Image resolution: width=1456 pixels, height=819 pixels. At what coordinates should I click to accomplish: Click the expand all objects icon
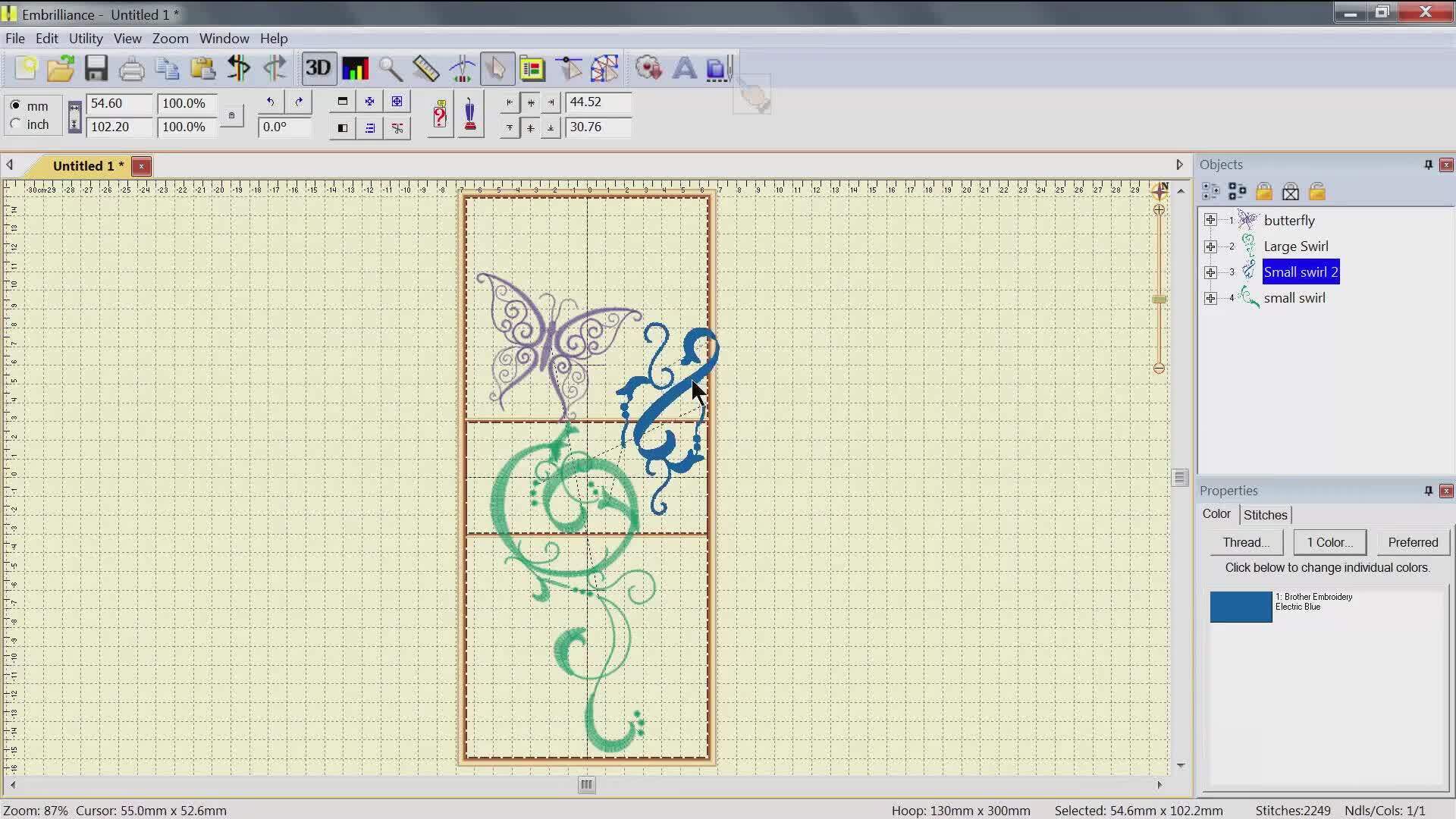point(1210,192)
